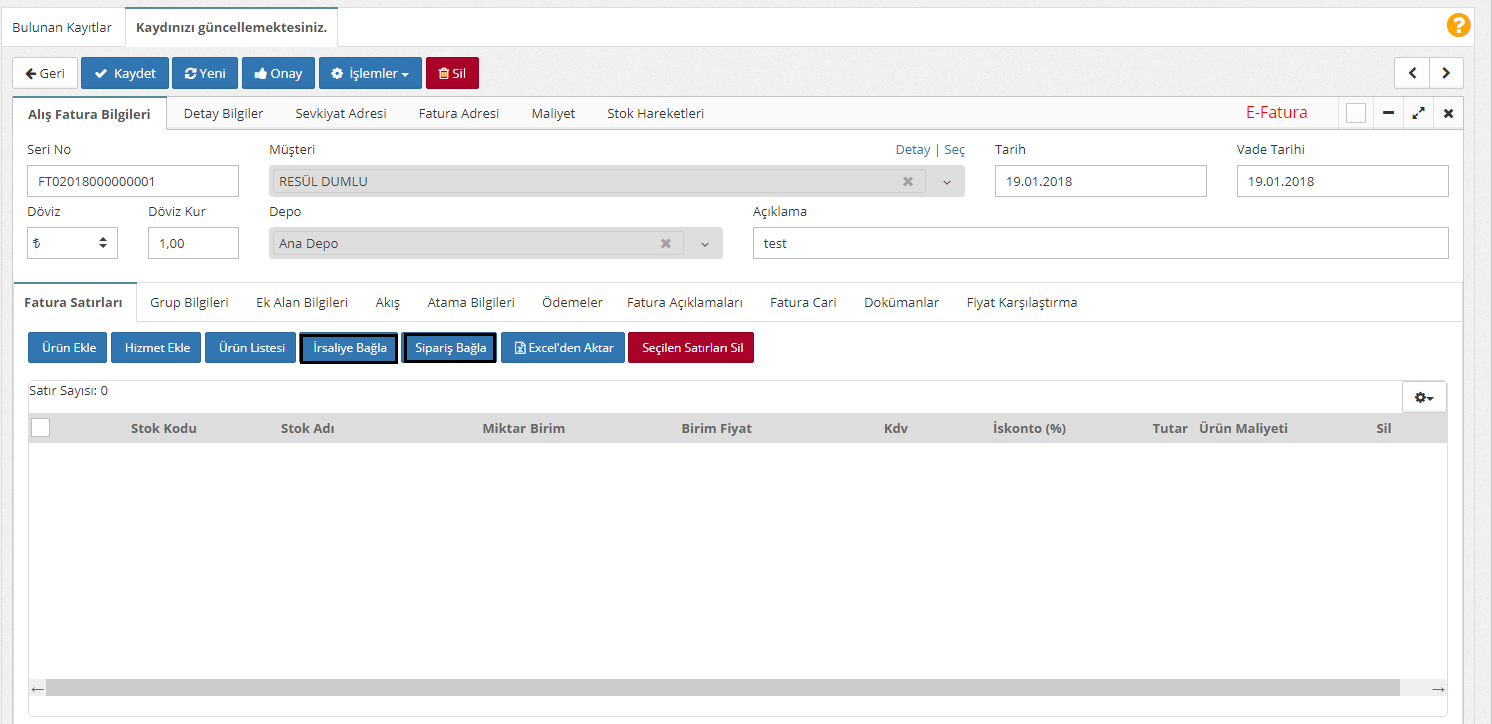Expand the Müşteri dropdown list
Viewport: 1492px width, 724px height.
pos(946,182)
